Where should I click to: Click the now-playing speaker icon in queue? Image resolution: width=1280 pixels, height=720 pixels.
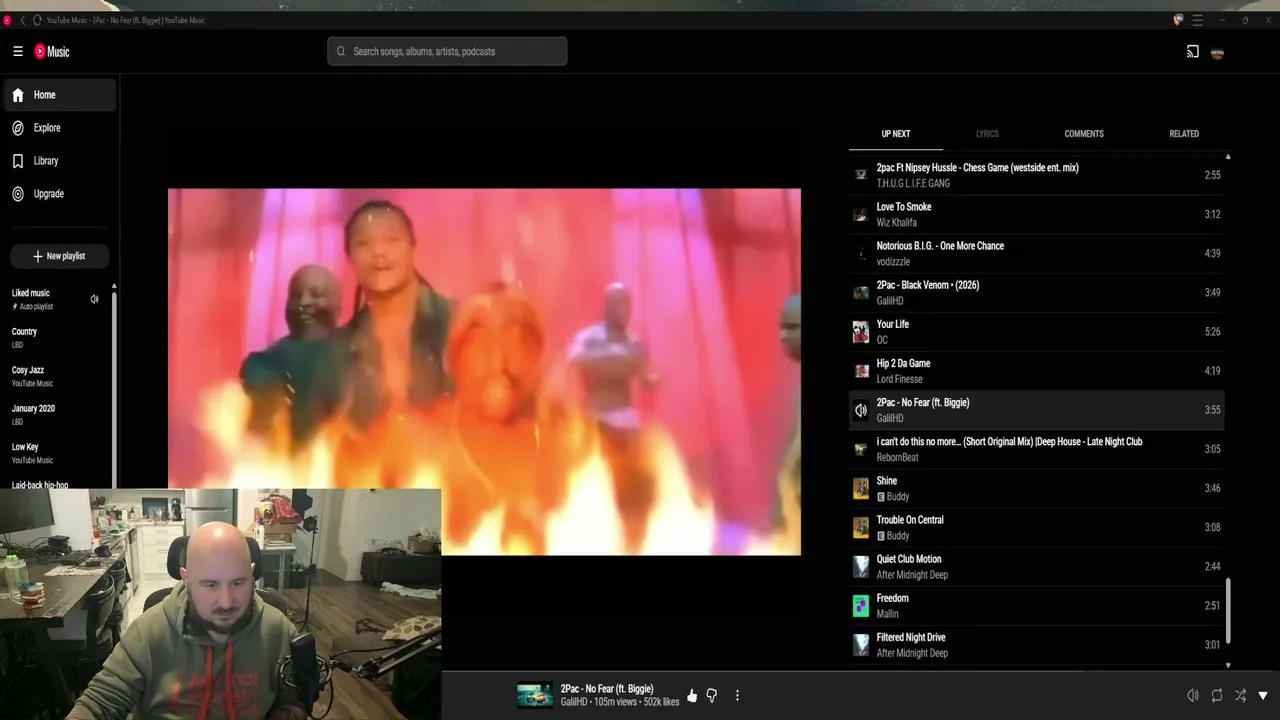pyautogui.click(x=860, y=410)
